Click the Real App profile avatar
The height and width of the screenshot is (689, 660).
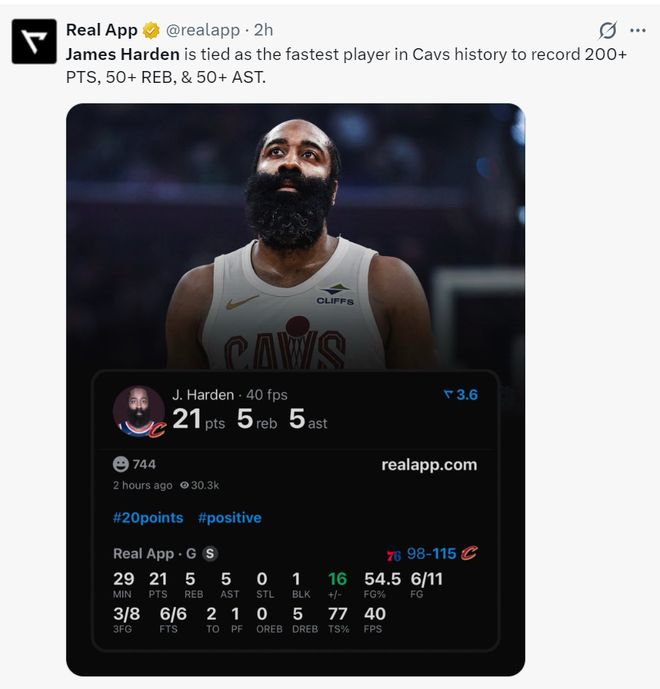tap(34, 41)
